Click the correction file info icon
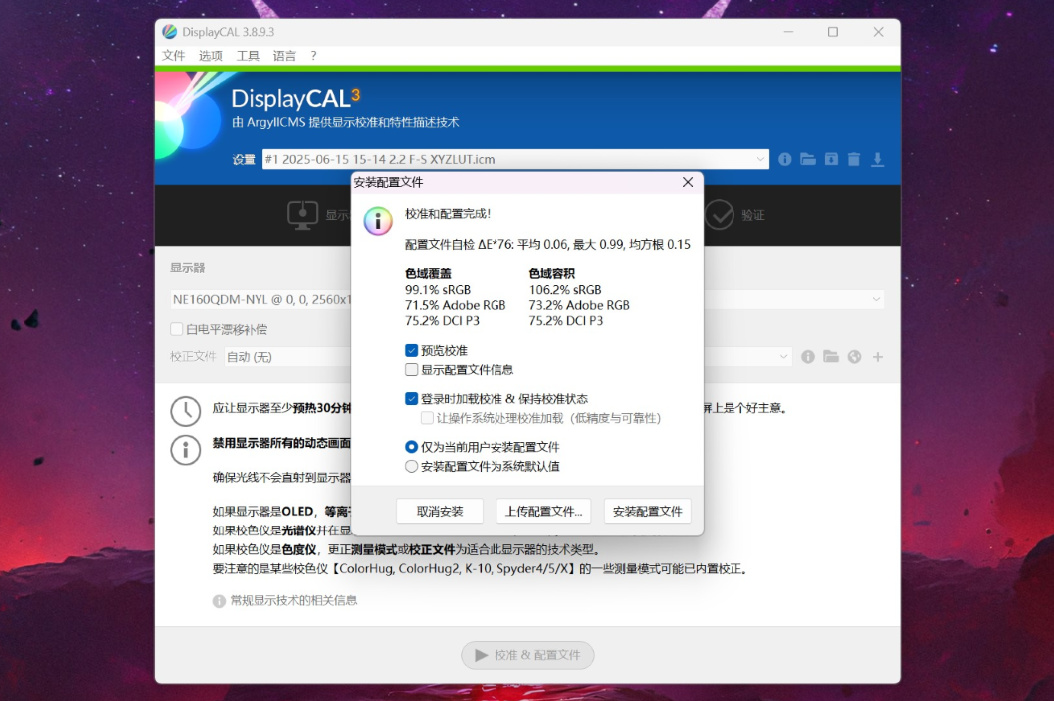 click(x=808, y=357)
